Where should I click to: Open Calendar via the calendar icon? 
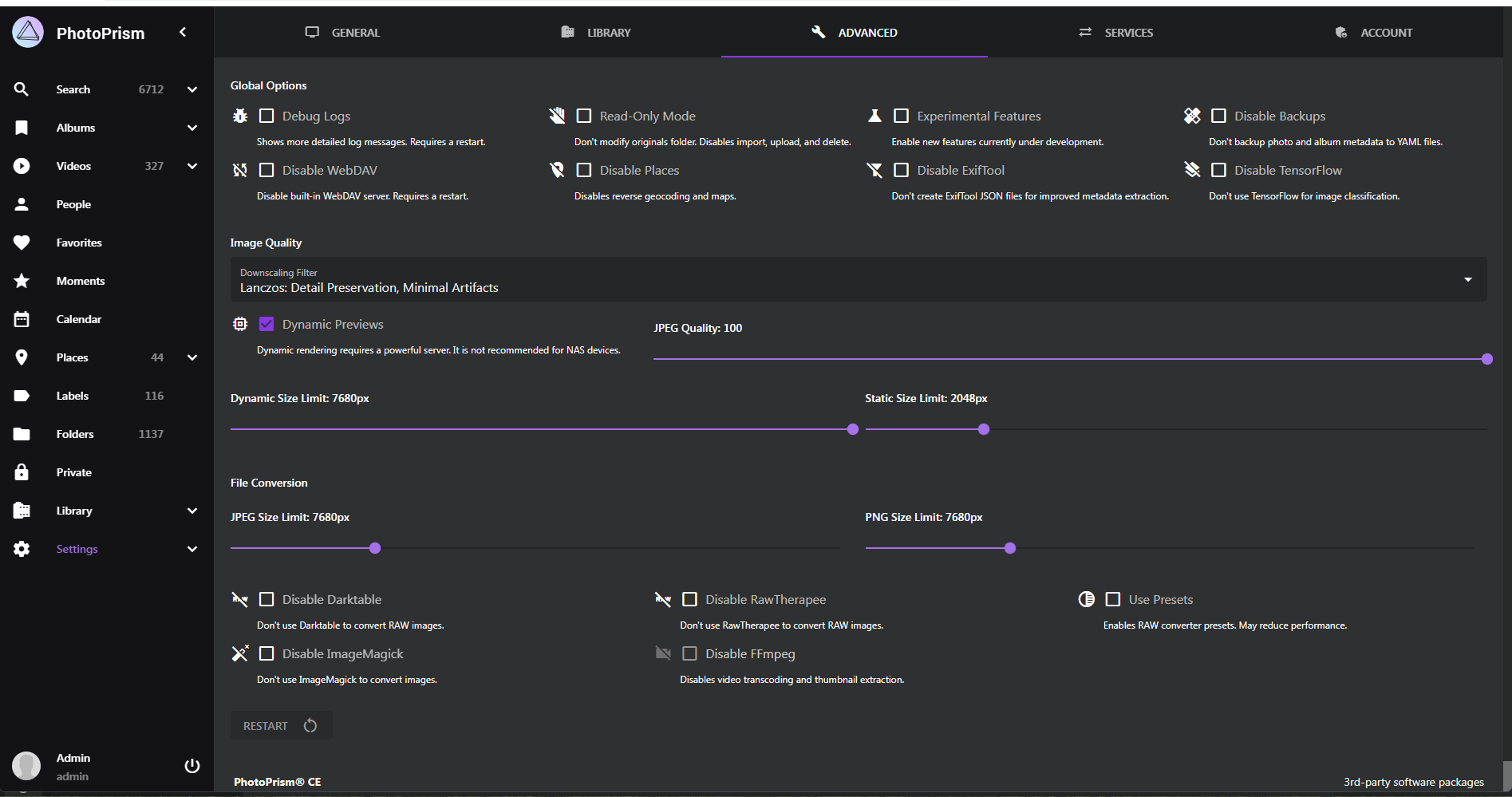point(22,319)
